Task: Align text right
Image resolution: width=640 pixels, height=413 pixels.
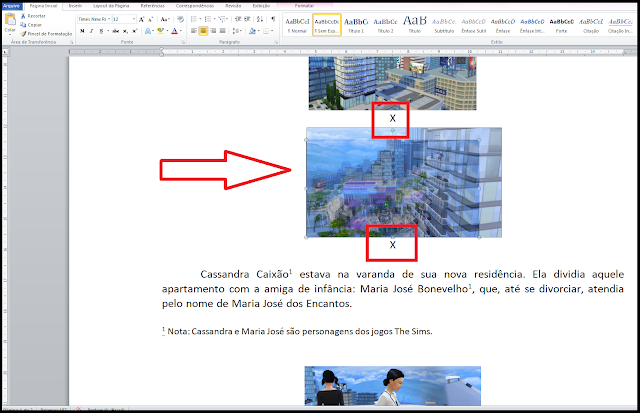Action: coord(213,31)
